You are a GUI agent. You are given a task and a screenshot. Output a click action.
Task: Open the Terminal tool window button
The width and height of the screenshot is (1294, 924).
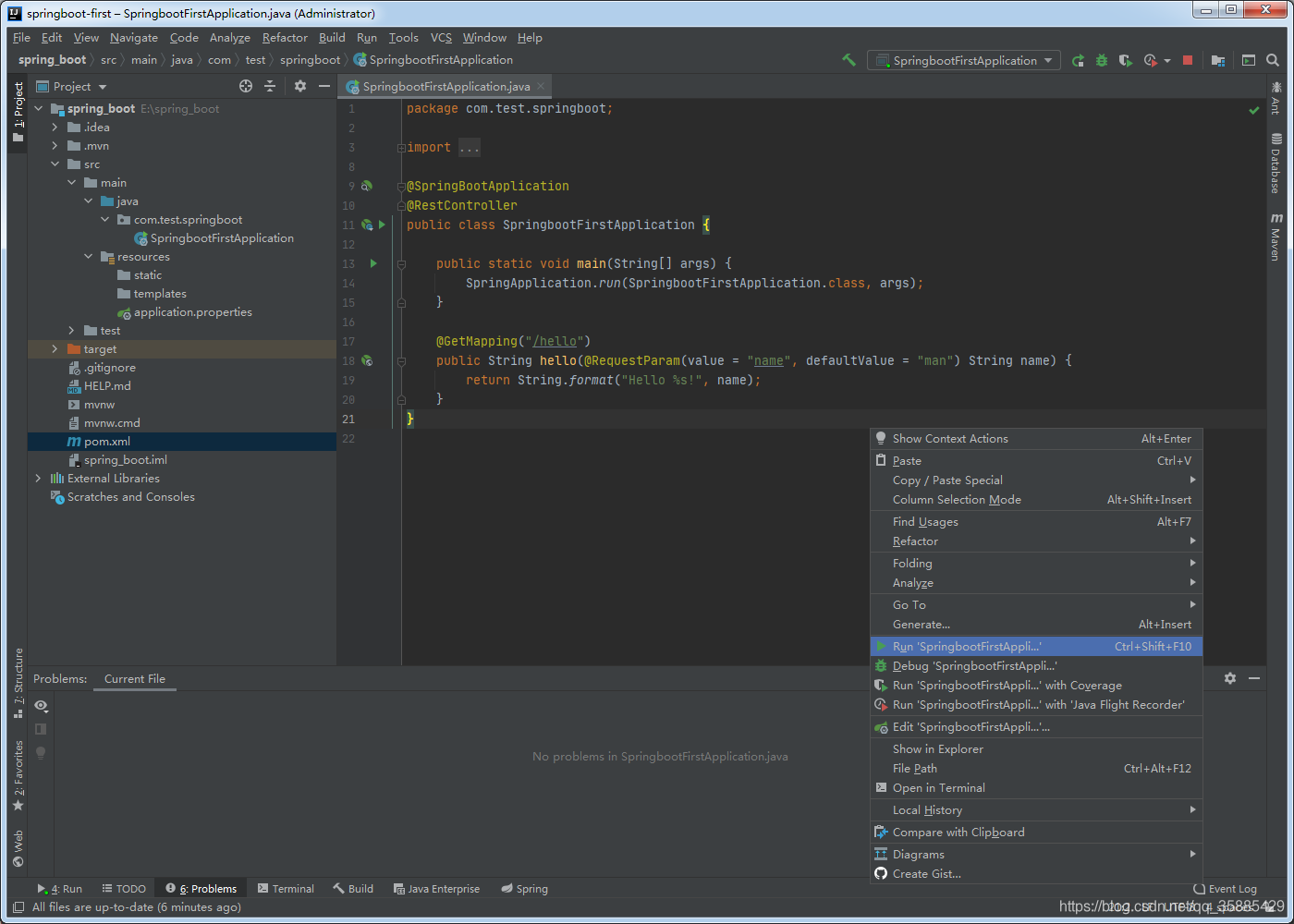coord(286,889)
